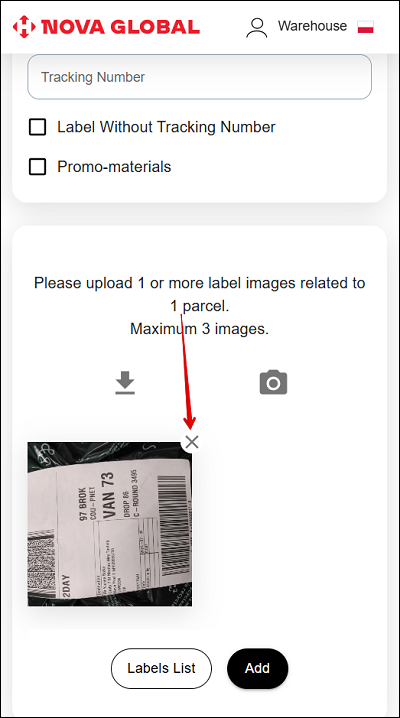Focus the Tracking Number input field
The width and height of the screenshot is (400, 718).
pos(200,77)
